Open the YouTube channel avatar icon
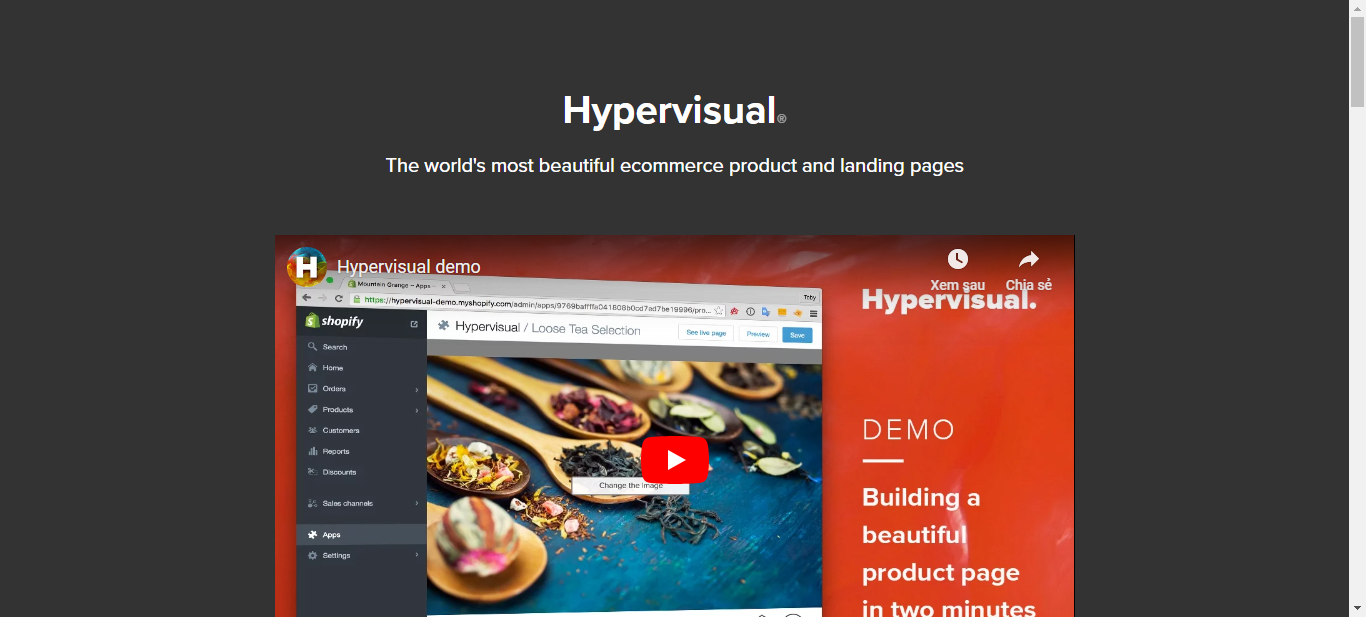Viewport: 1366px width, 617px height. (307, 267)
